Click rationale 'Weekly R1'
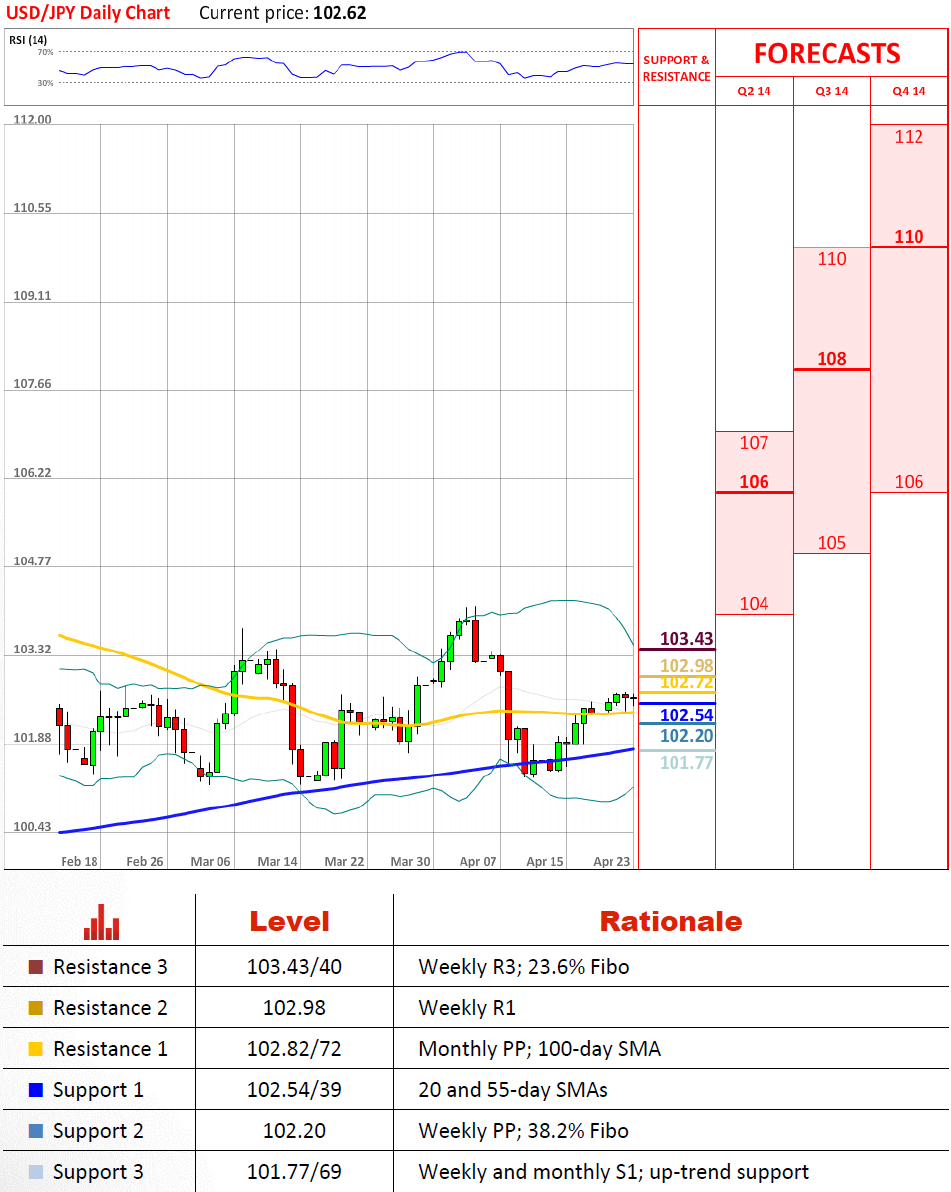Image resolution: width=951 pixels, height=1192 pixels. pyautogui.click(x=467, y=1008)
